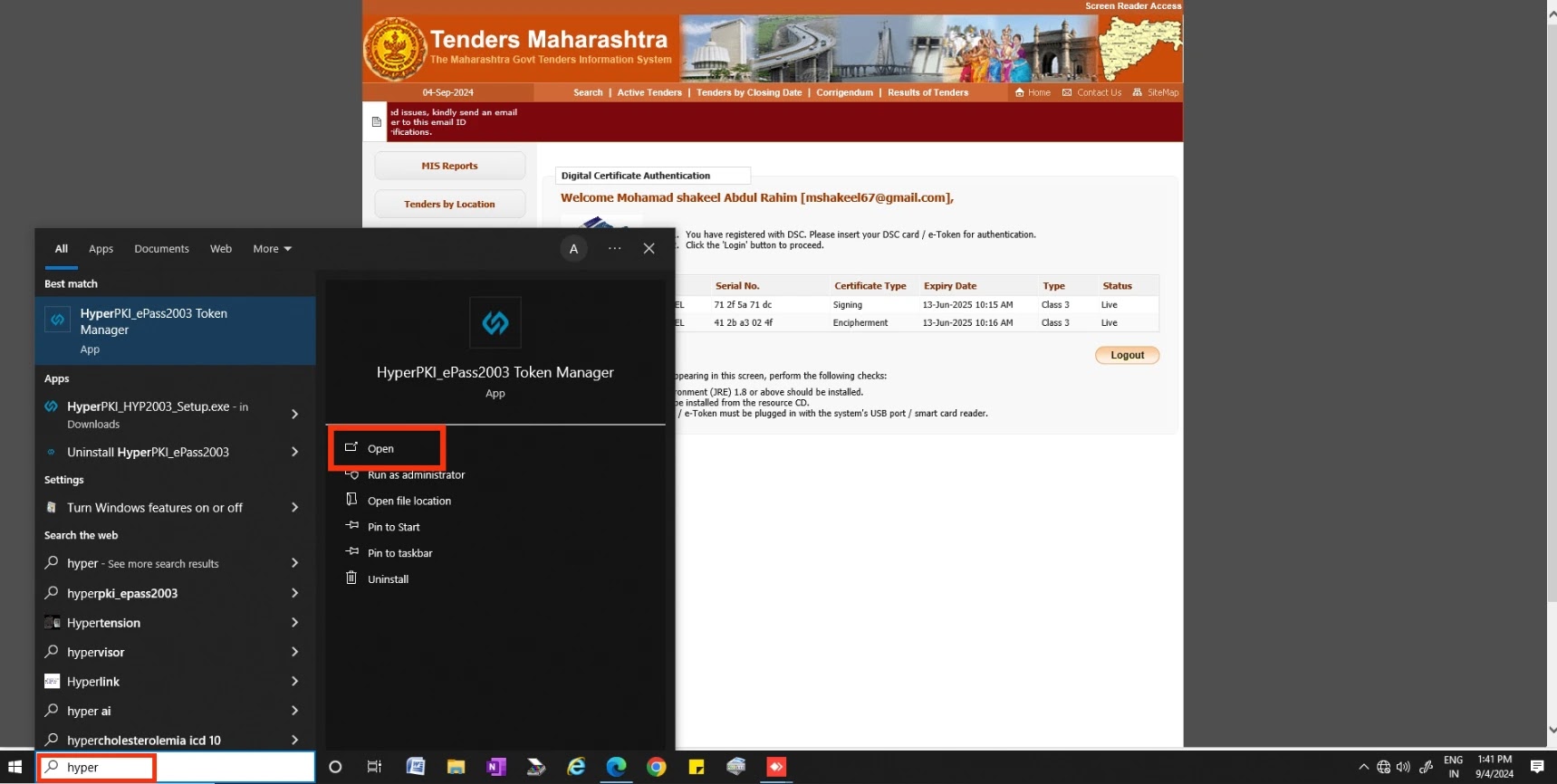Launch Google Chrome from the taskbar
Screen dimensions: 1557x784
[x=657, y=767]
